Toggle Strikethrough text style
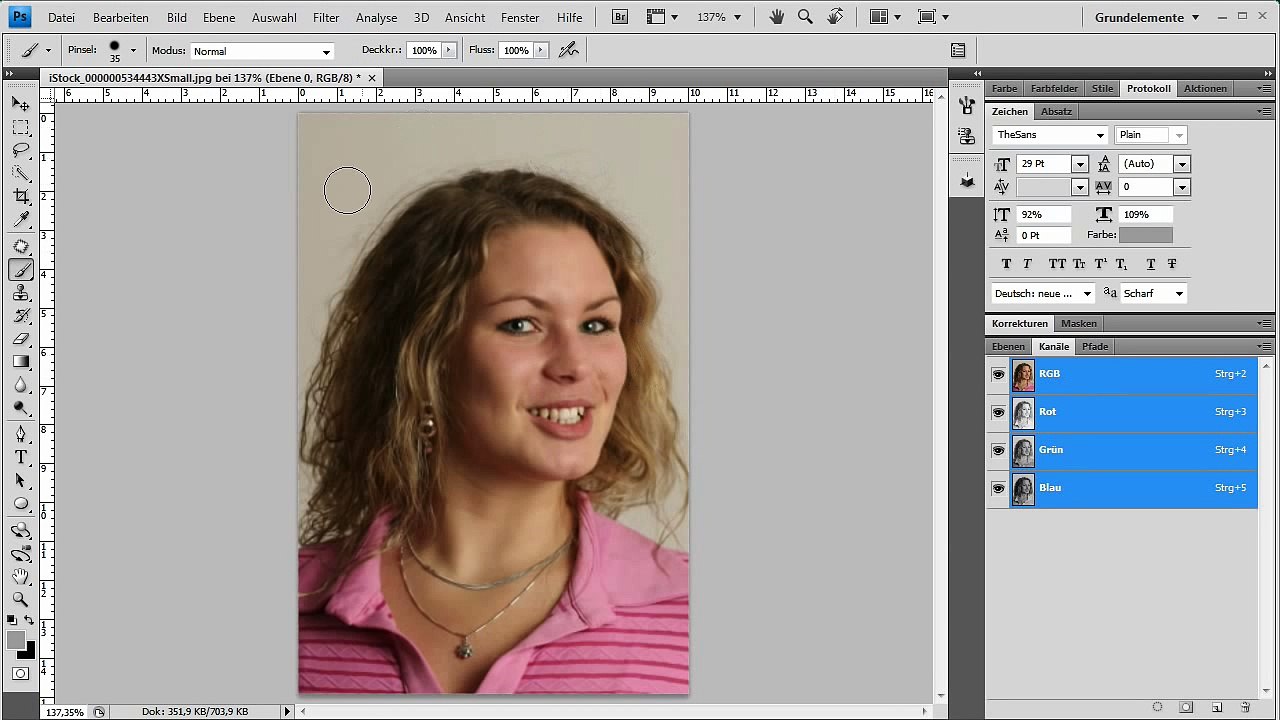 (1172, 264)
